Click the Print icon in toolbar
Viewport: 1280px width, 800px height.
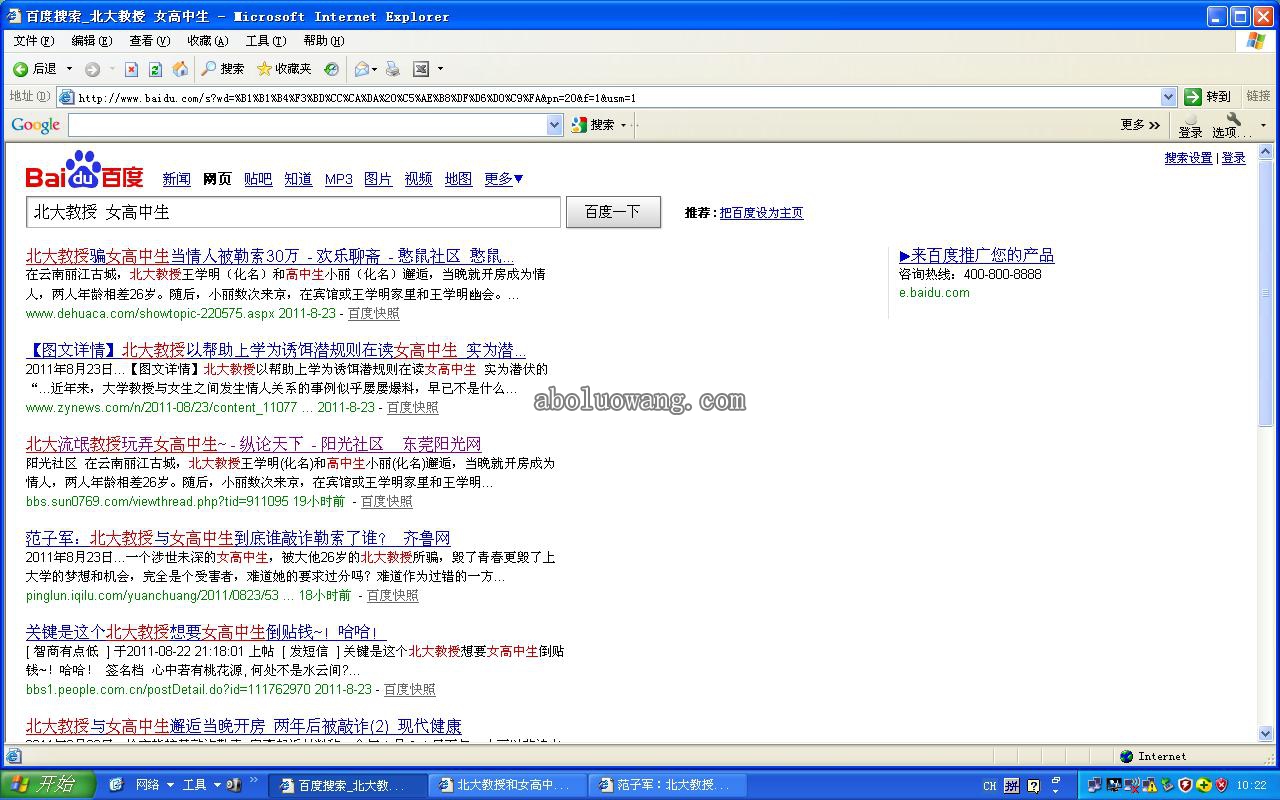pyautogui.click(x=393, y=69)
